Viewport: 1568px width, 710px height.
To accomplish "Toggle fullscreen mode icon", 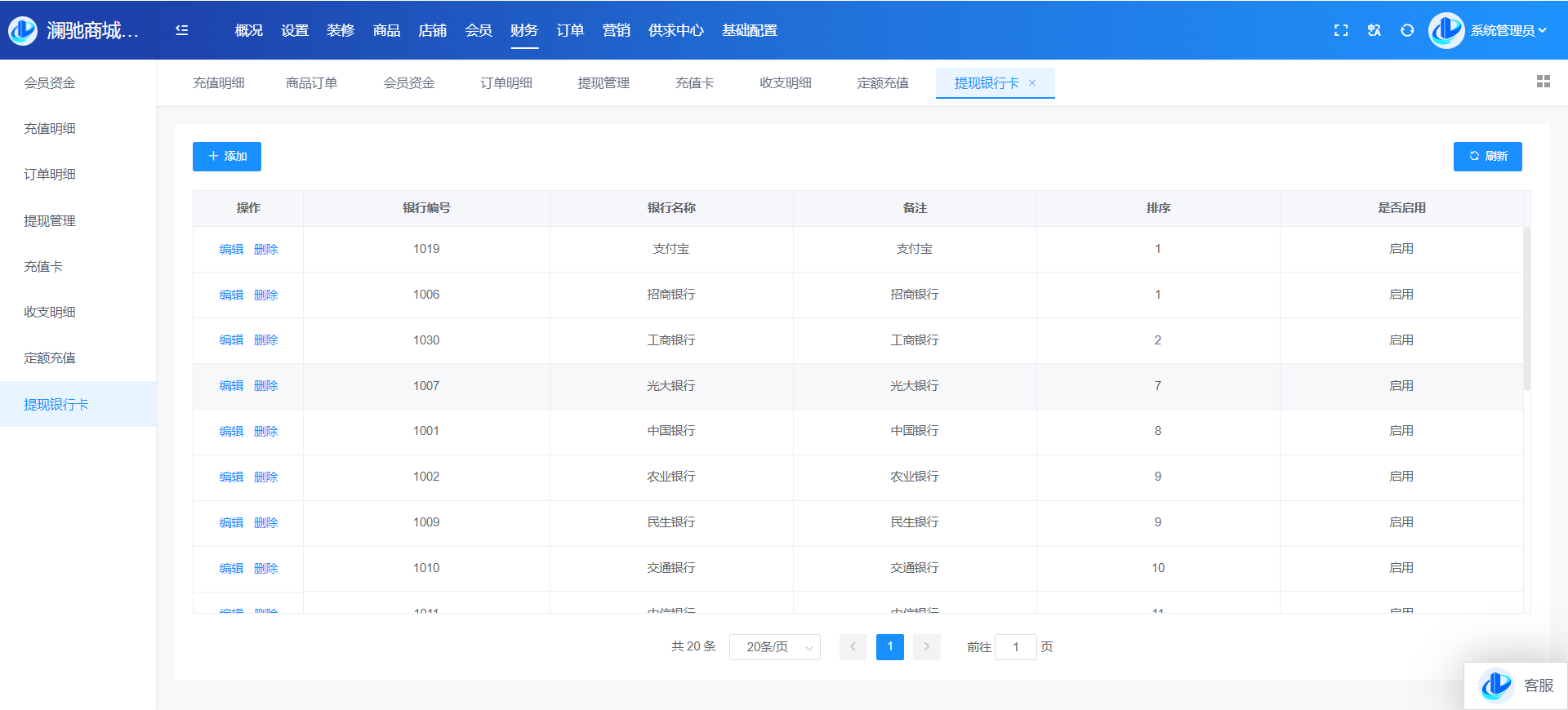I will pos(1341,30).
